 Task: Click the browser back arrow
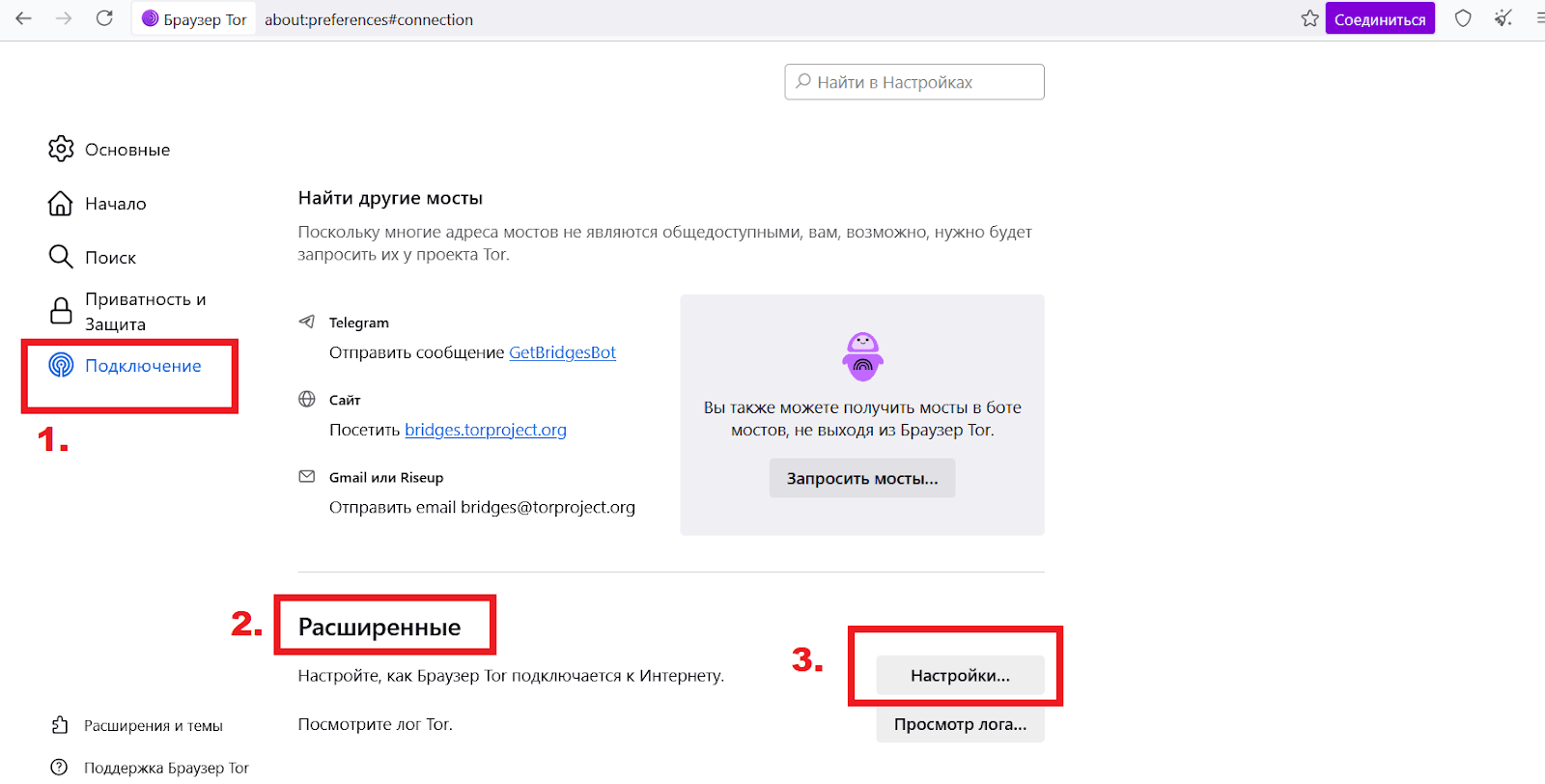point(24,18)
